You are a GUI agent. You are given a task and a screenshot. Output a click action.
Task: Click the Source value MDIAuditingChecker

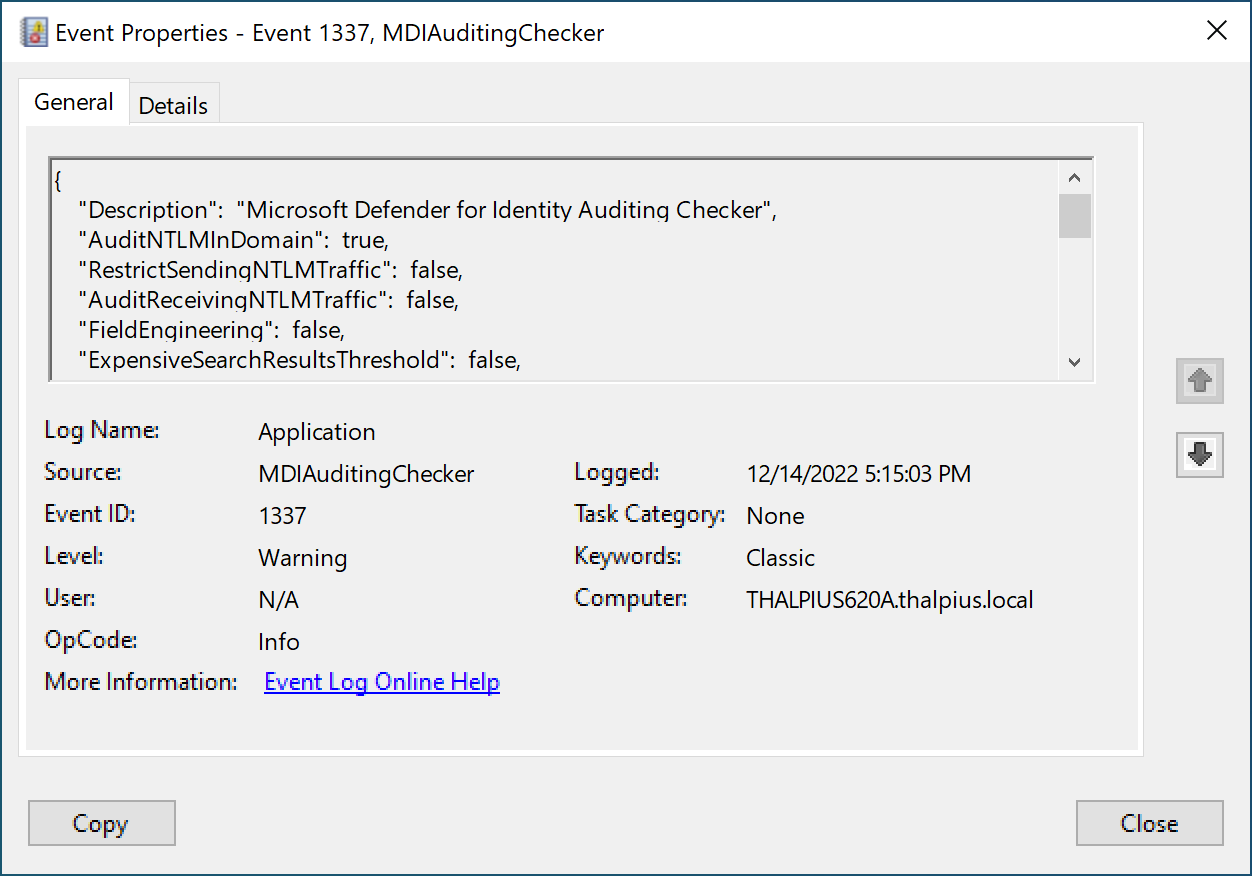click(x=366, y=474)
